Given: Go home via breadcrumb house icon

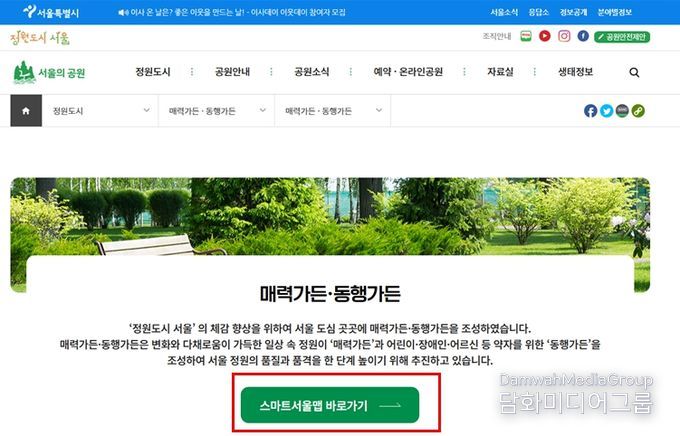Looking at the screenshot, I should point(26,111).
